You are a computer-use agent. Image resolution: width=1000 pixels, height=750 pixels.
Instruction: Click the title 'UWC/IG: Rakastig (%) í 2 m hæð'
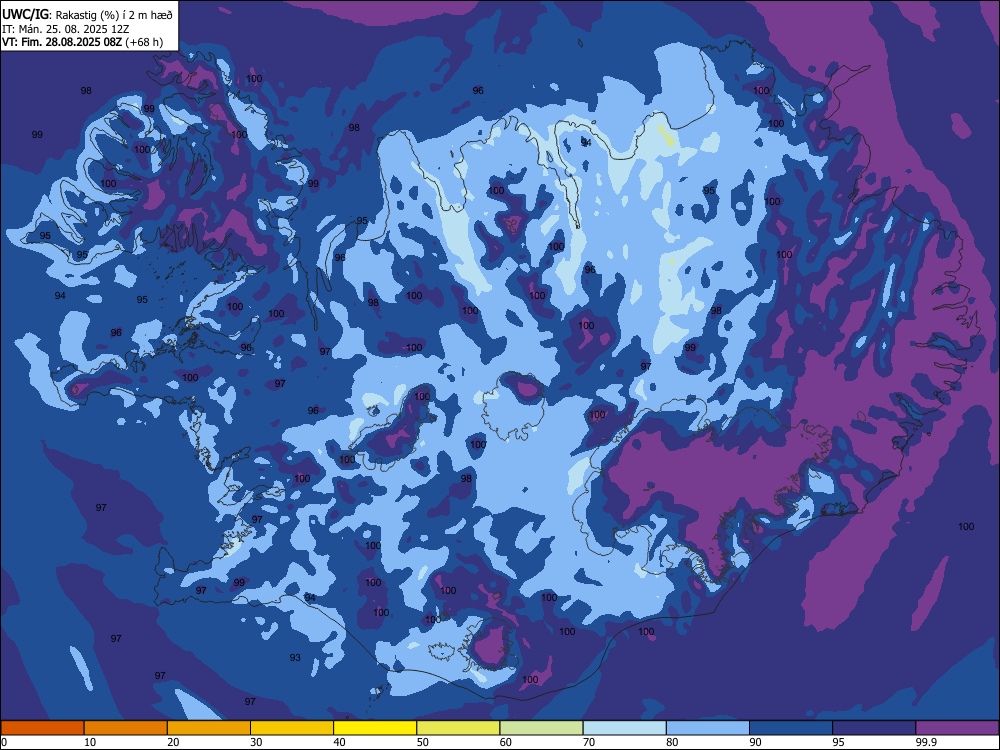(x=87, y=15)
